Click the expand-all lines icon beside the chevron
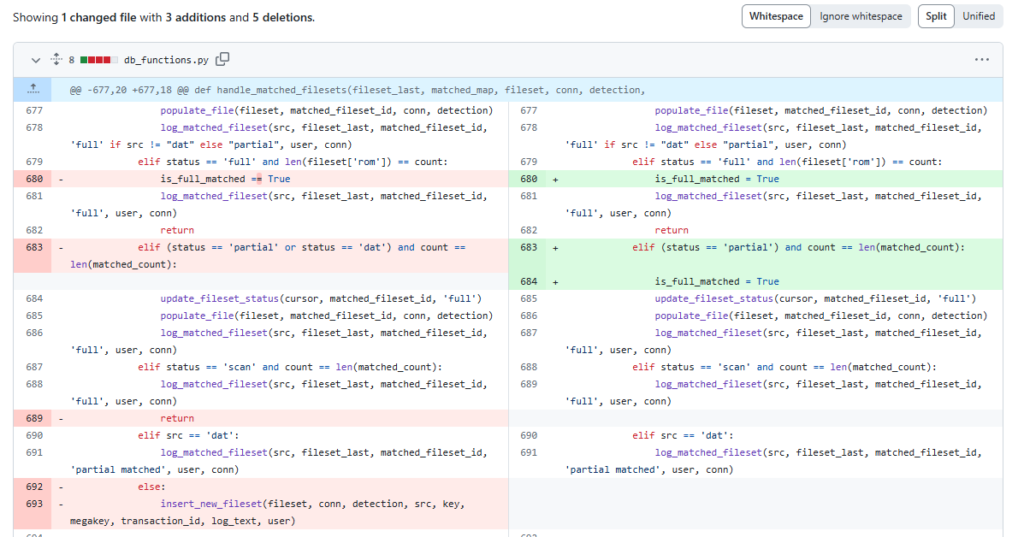The image size is (1024, 537). [x=56, y=60]
